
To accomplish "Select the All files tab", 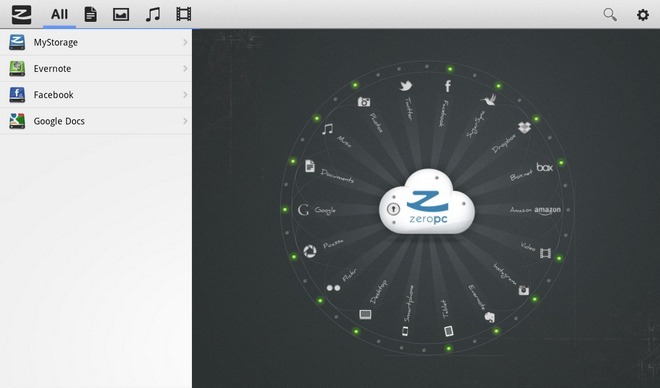I will (x=59, y=14).
